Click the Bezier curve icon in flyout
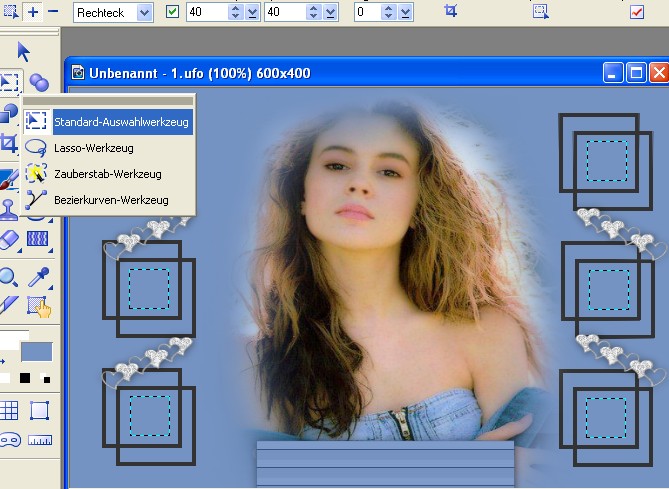The image size is (669, 489). pos(36,199)
